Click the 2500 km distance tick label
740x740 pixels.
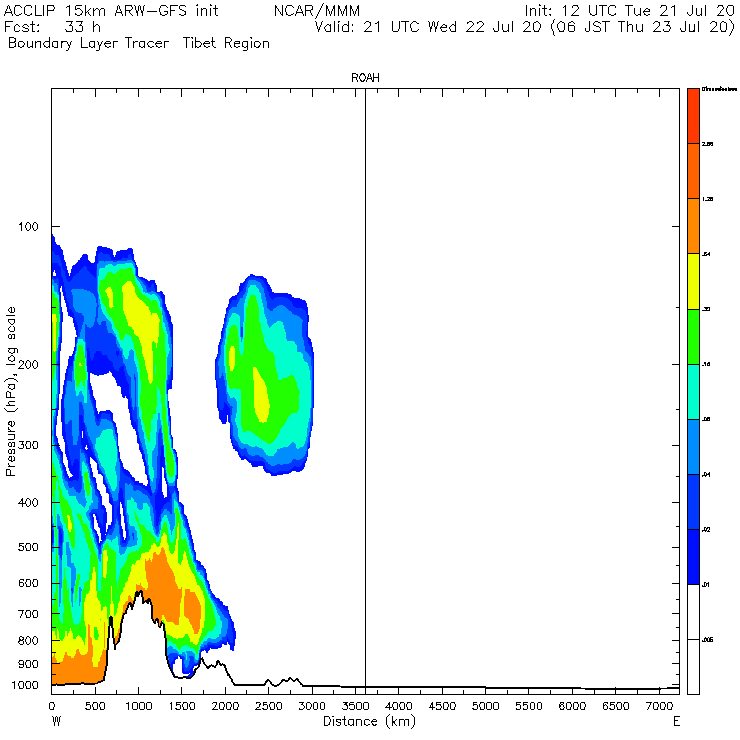(269, 706)
